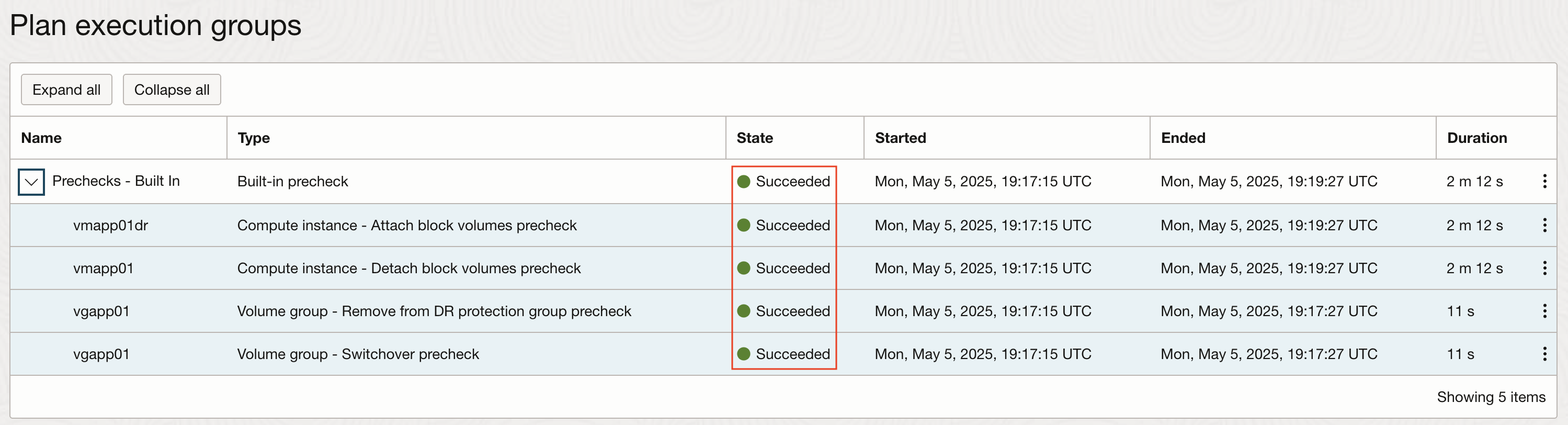Collapse the Prechecks - Built In group
This screenshot has width=1568, height=425.
tap(31, 182)
